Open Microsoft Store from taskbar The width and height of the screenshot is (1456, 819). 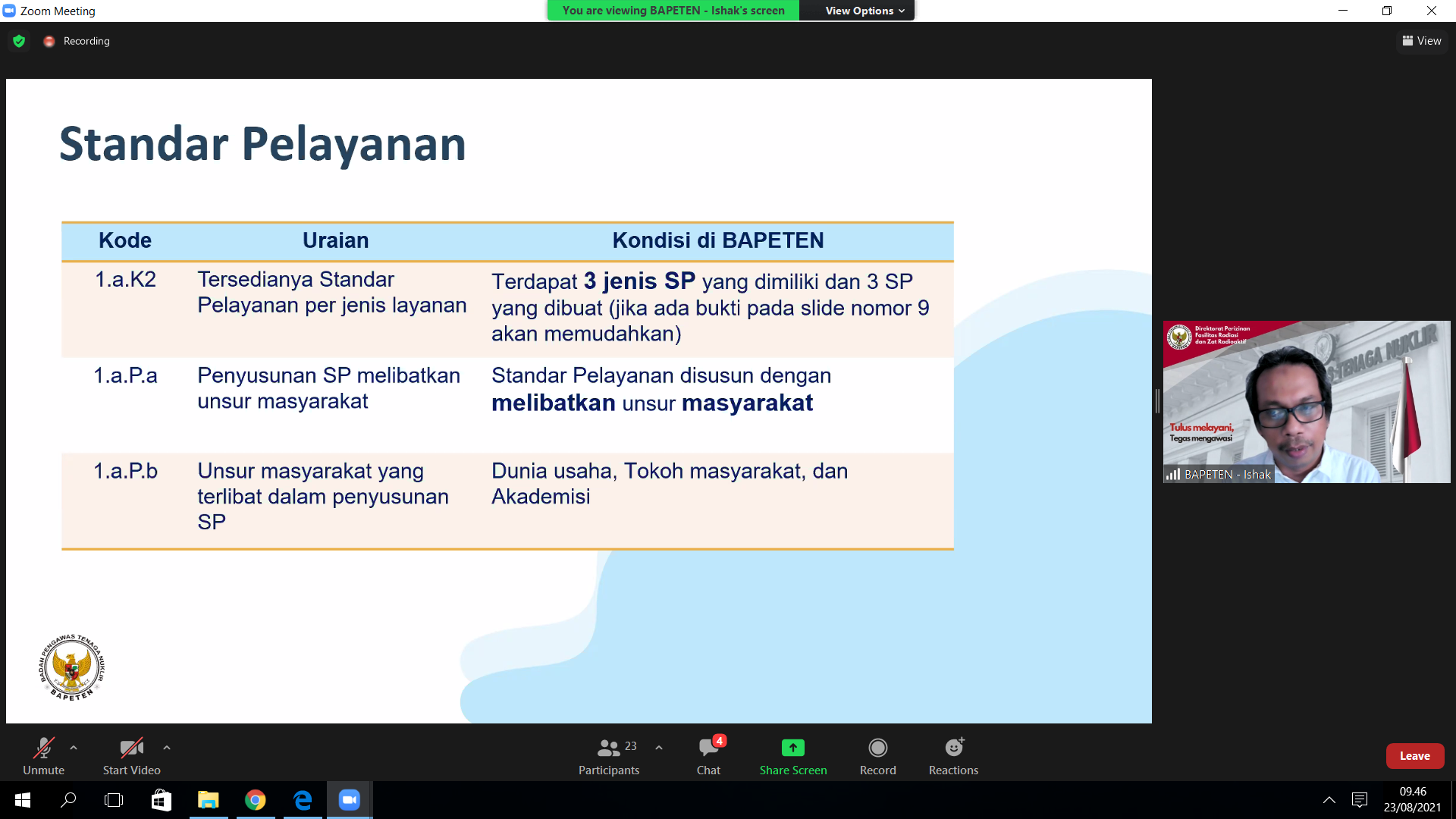(x=162, y=800)
